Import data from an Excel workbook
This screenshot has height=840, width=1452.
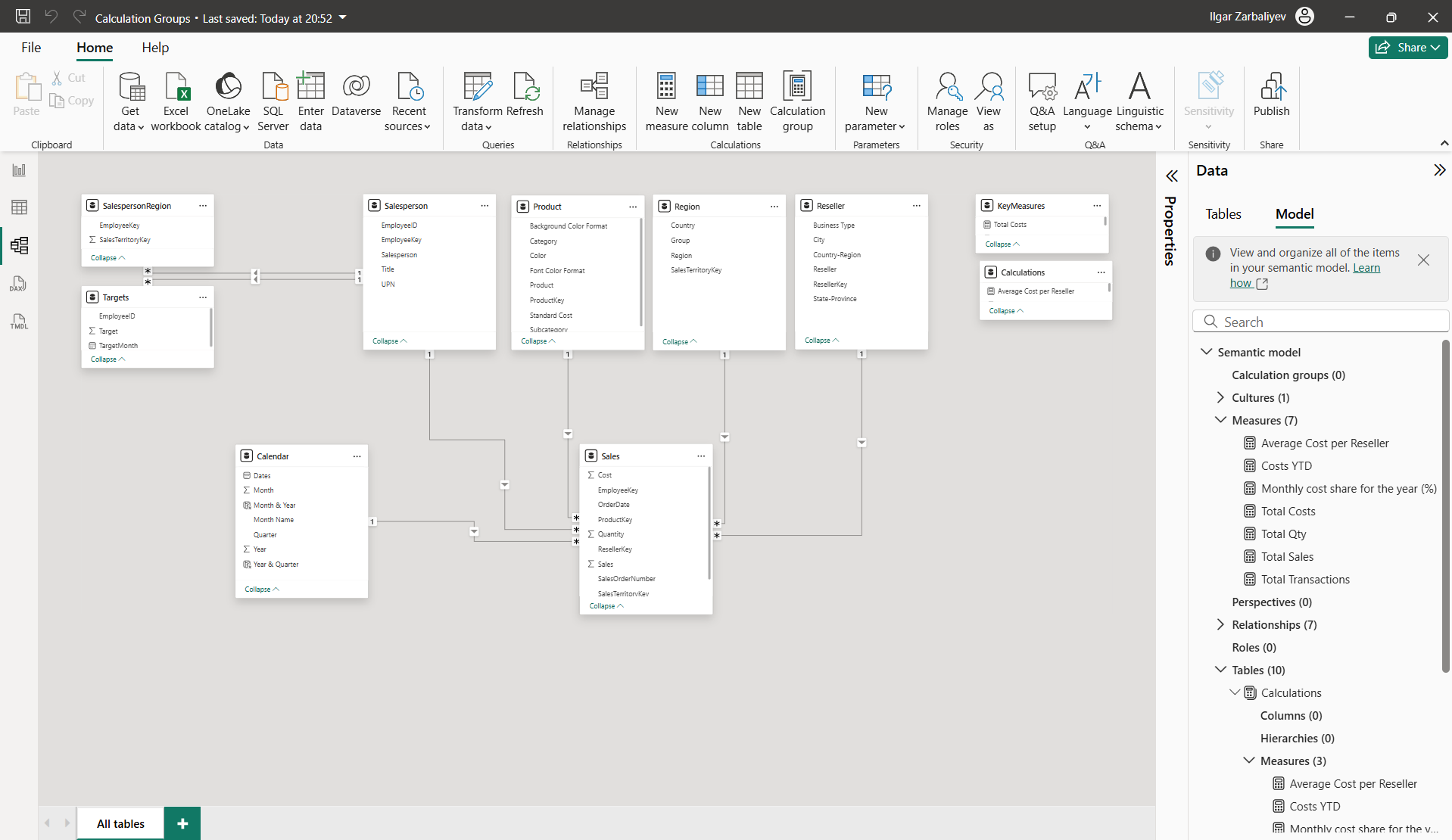click(176, 102)
